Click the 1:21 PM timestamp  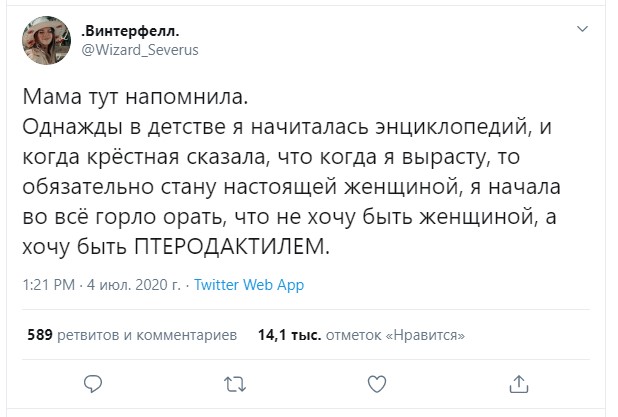coord(47,285)
